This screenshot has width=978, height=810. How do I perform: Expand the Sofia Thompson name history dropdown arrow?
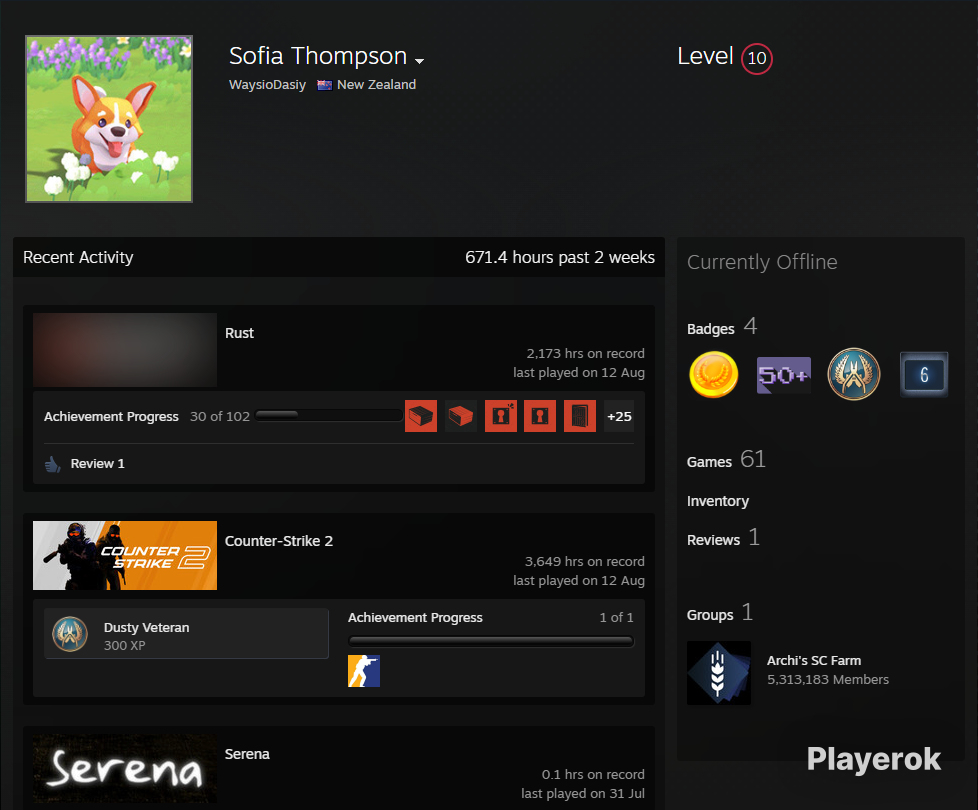coord(420,60)
